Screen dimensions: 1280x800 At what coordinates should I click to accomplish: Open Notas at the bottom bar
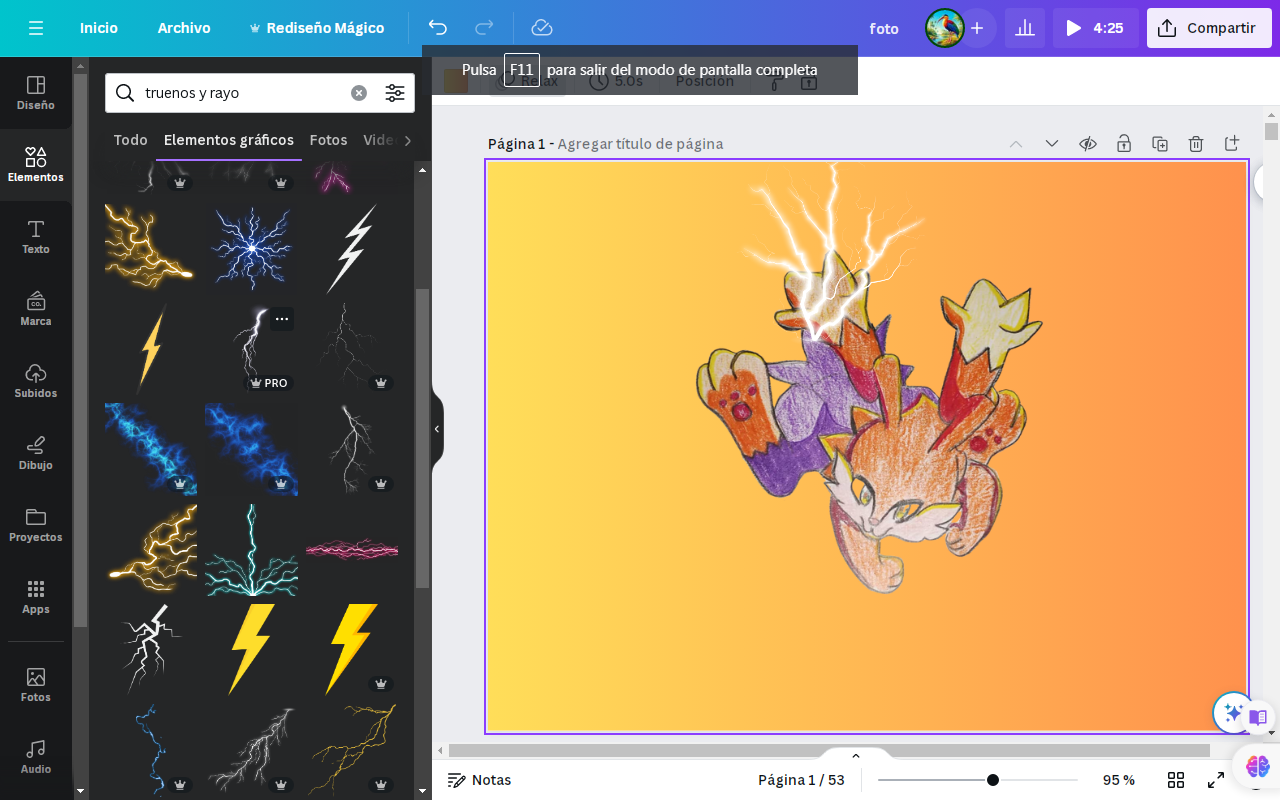479,780
